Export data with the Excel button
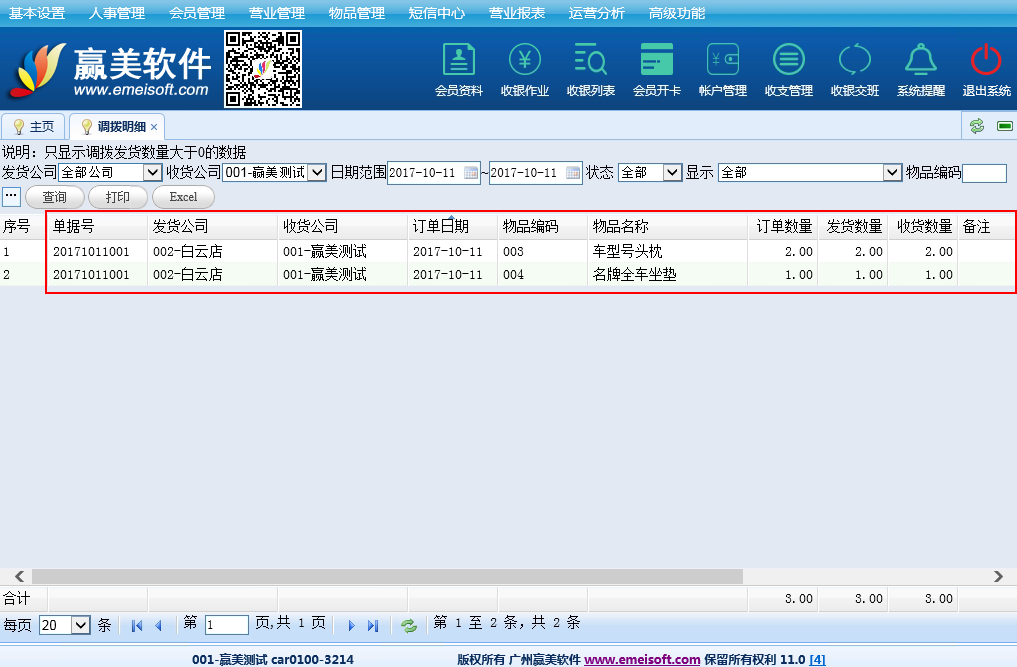 coord(183,197)
